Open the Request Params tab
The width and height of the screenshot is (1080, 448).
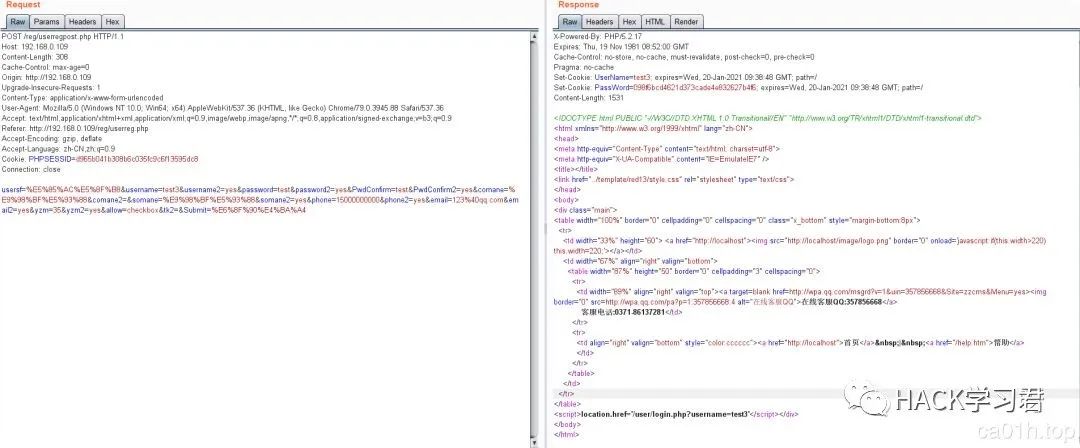(47, 22)
